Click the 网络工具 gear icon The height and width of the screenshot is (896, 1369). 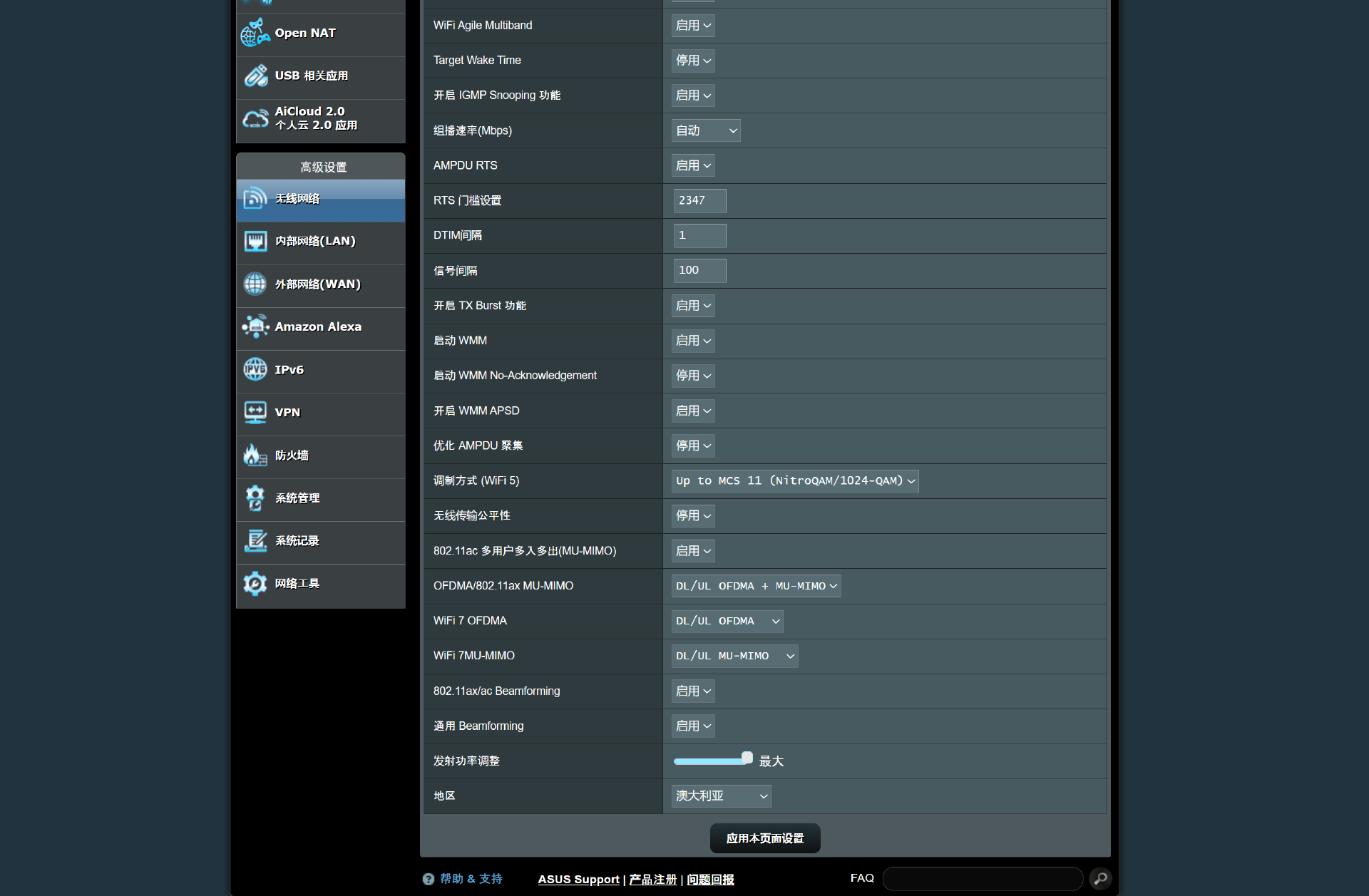point(255,583)
